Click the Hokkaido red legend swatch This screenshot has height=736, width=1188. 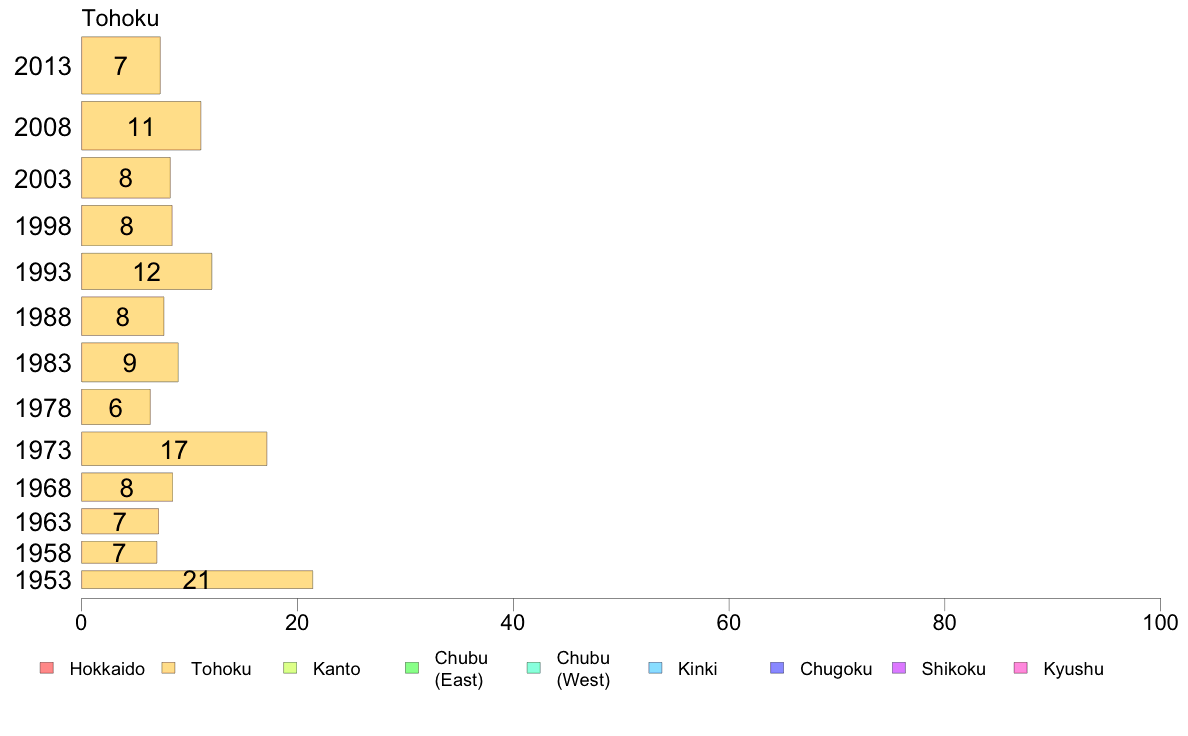(x=47, y=668)
